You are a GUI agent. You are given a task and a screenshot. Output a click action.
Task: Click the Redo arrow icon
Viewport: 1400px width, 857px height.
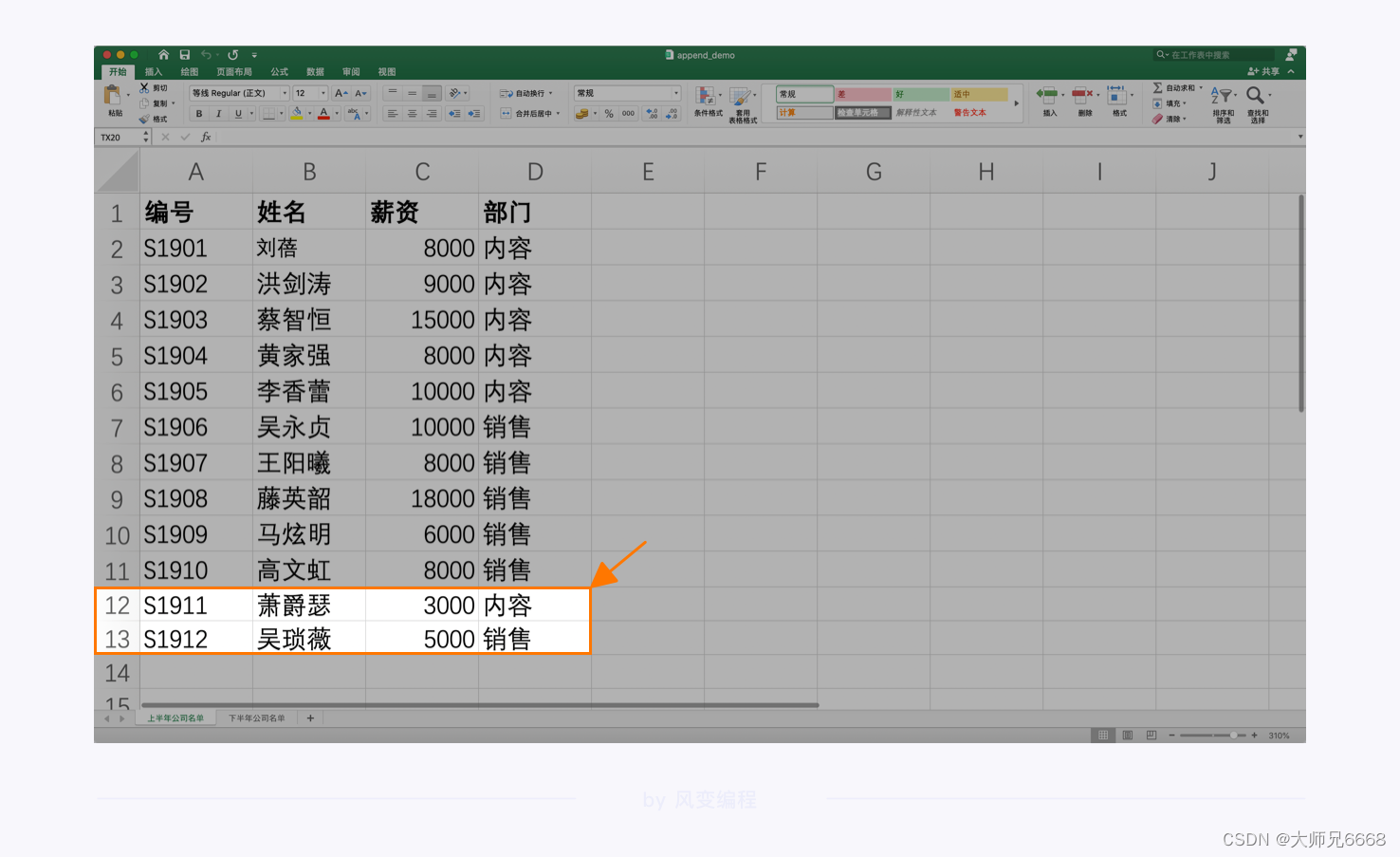click(x=232, y=55)
